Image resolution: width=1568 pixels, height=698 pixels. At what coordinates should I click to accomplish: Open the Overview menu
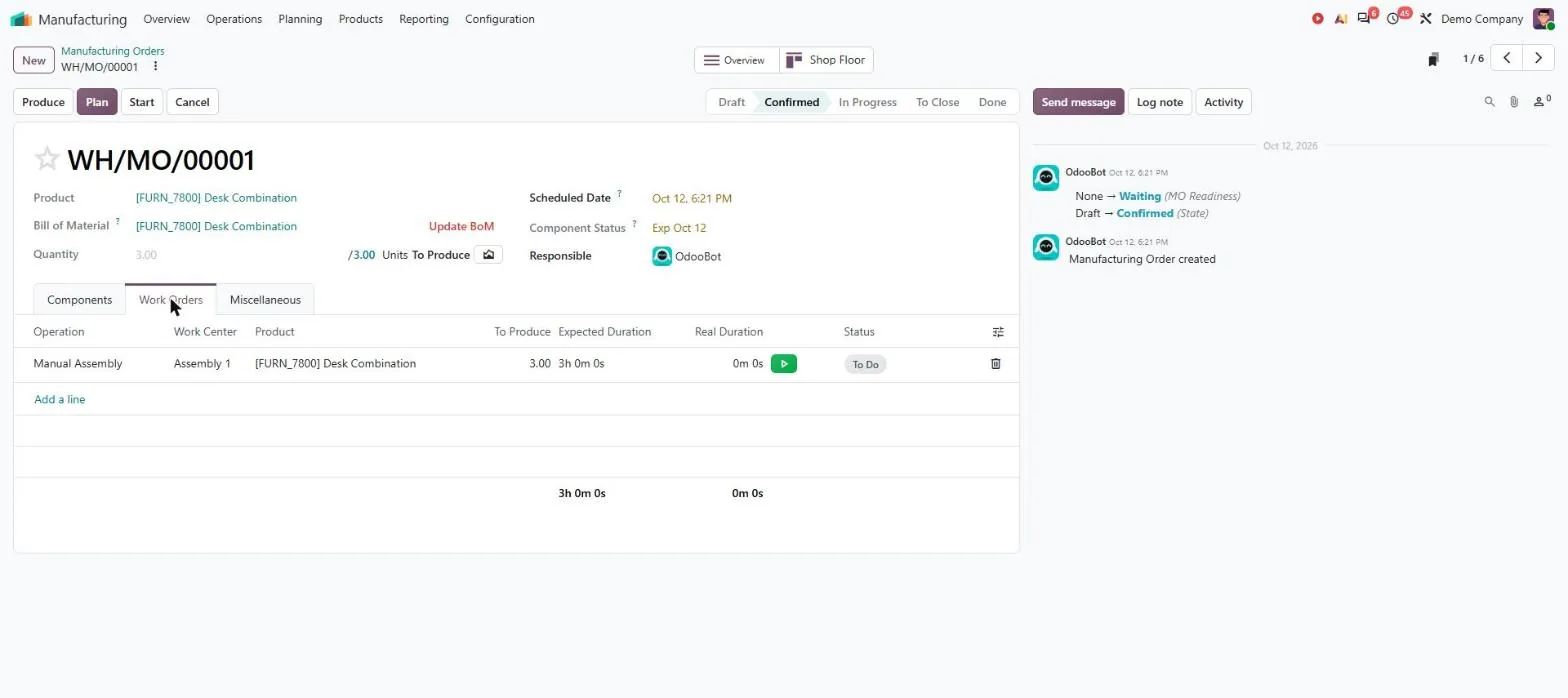[166, 19]
